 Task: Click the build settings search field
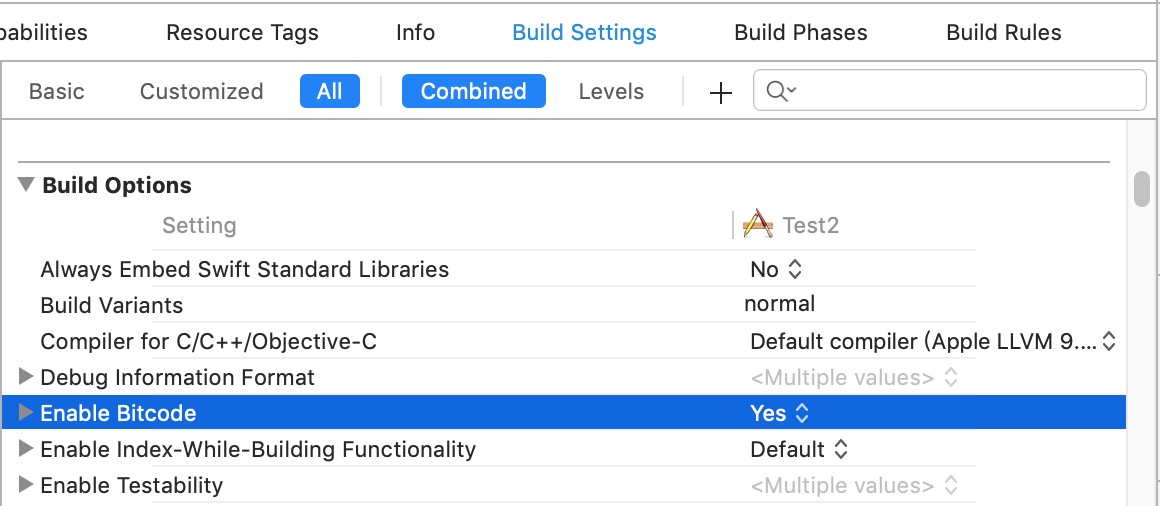965,91
